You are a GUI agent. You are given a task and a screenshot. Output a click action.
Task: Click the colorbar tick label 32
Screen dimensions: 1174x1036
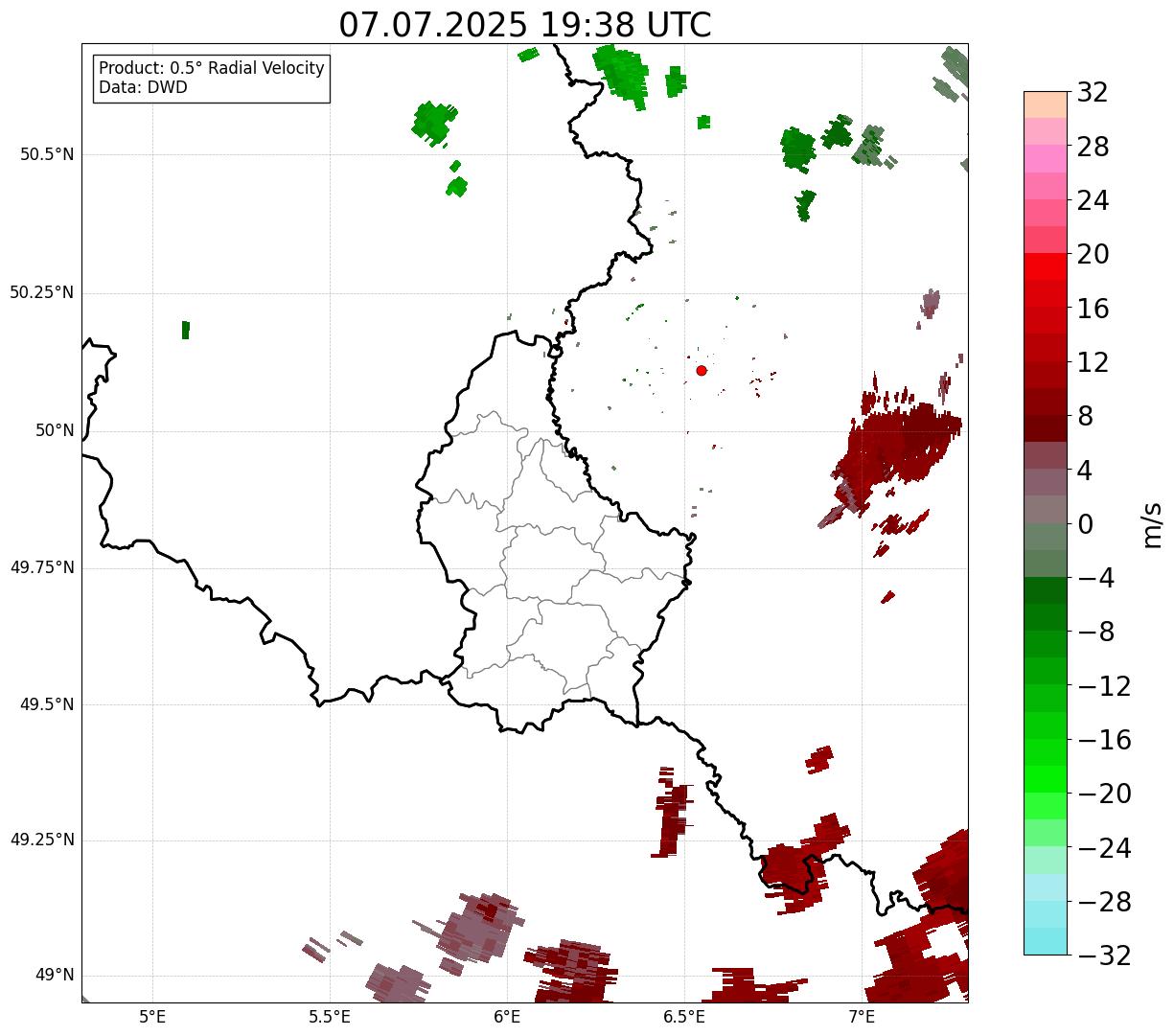point(1093,93)
